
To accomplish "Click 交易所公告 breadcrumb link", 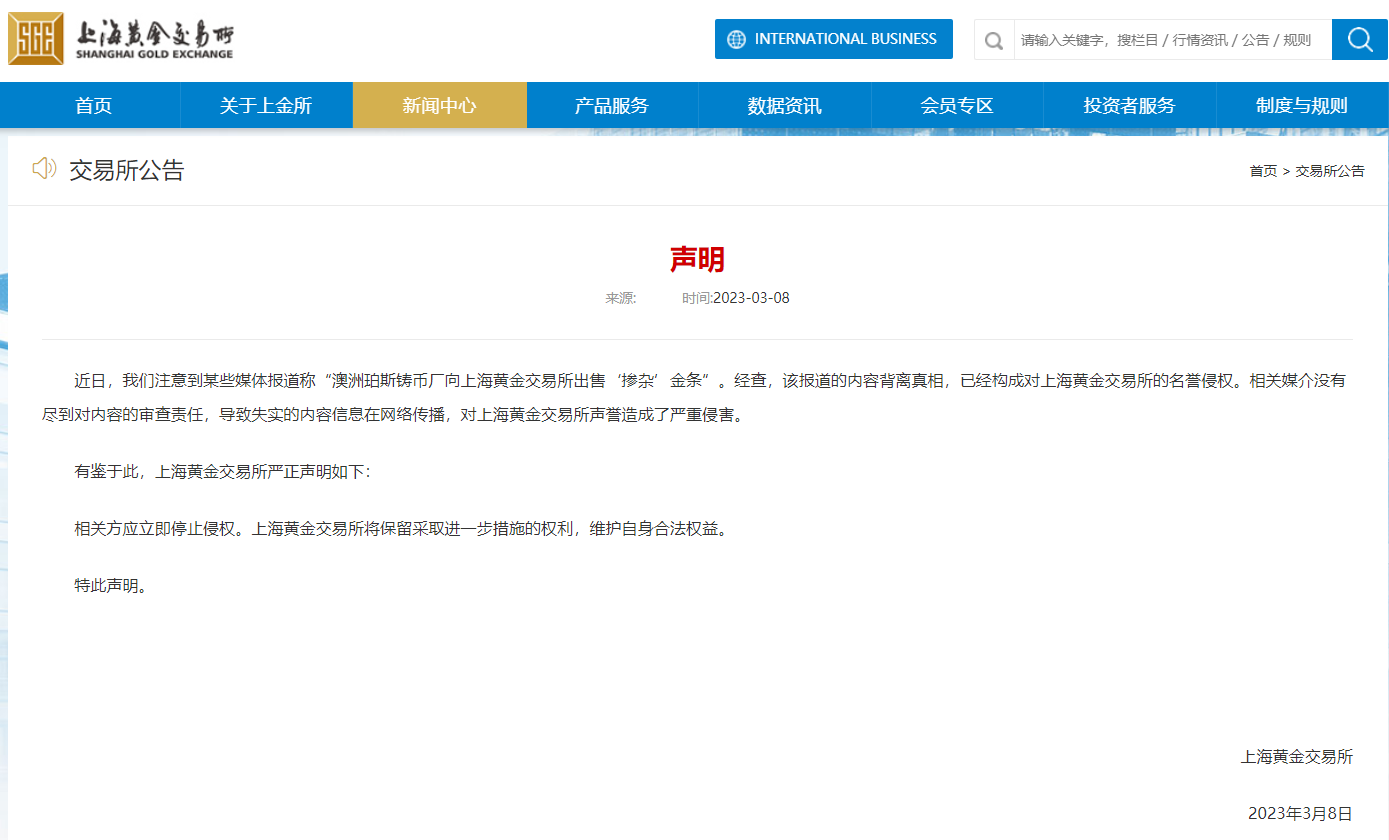I will point(1330,171).
